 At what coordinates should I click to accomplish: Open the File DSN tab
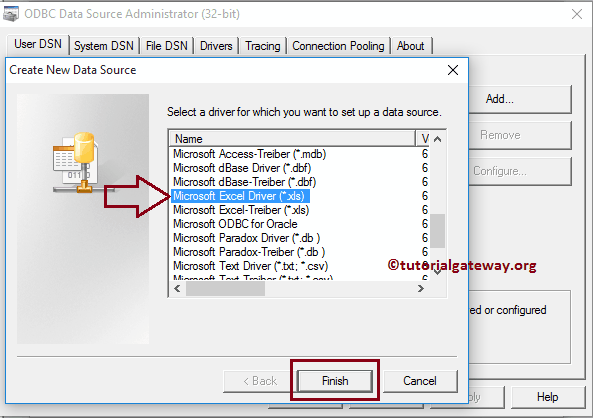pyautogui.click(x=166, y=46)
